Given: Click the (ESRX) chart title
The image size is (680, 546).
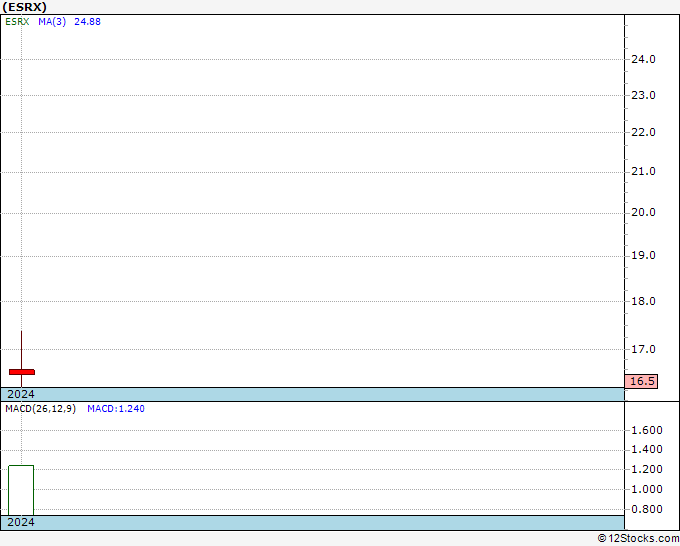Looking at the screenshot, I should pos(25,7).
